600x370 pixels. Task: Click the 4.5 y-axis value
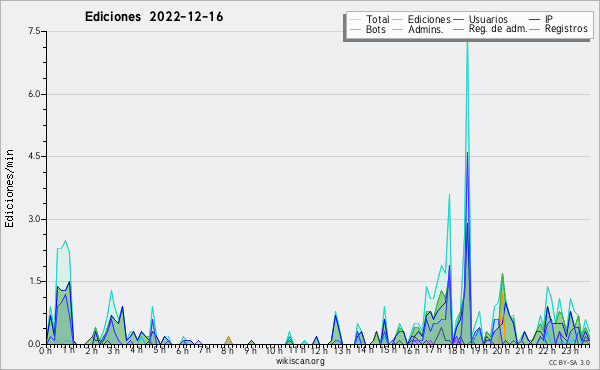pyautogui.click(x=34, y=156)
